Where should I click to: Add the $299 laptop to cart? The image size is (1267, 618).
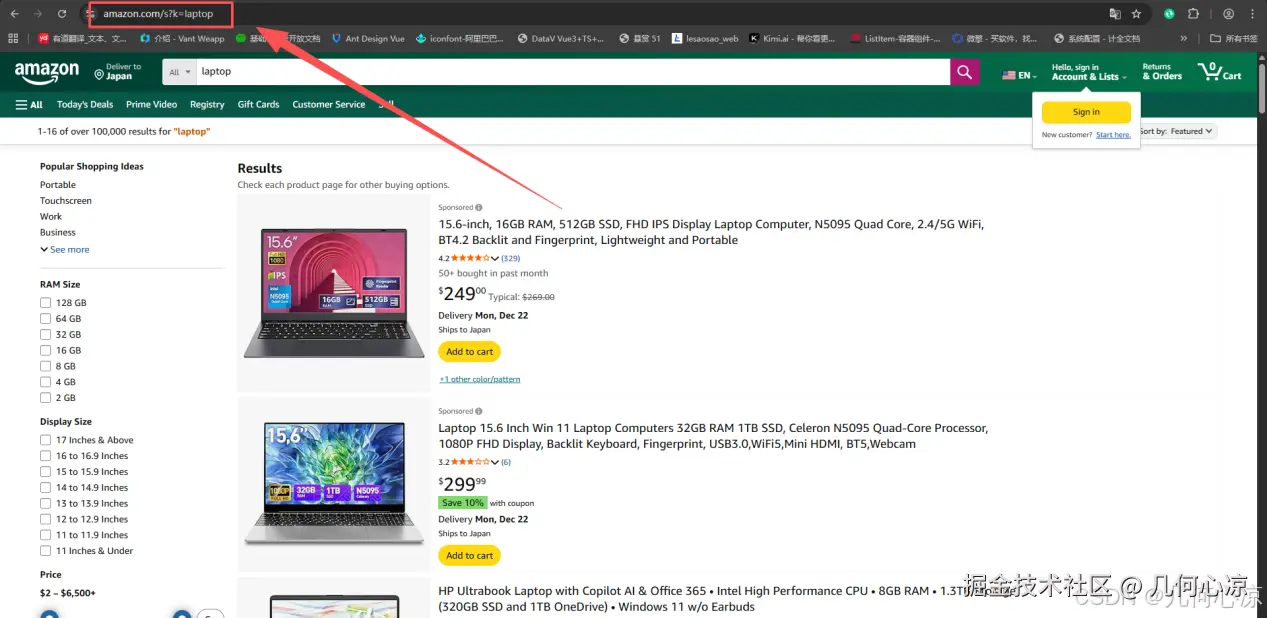[x=469, y=555]
